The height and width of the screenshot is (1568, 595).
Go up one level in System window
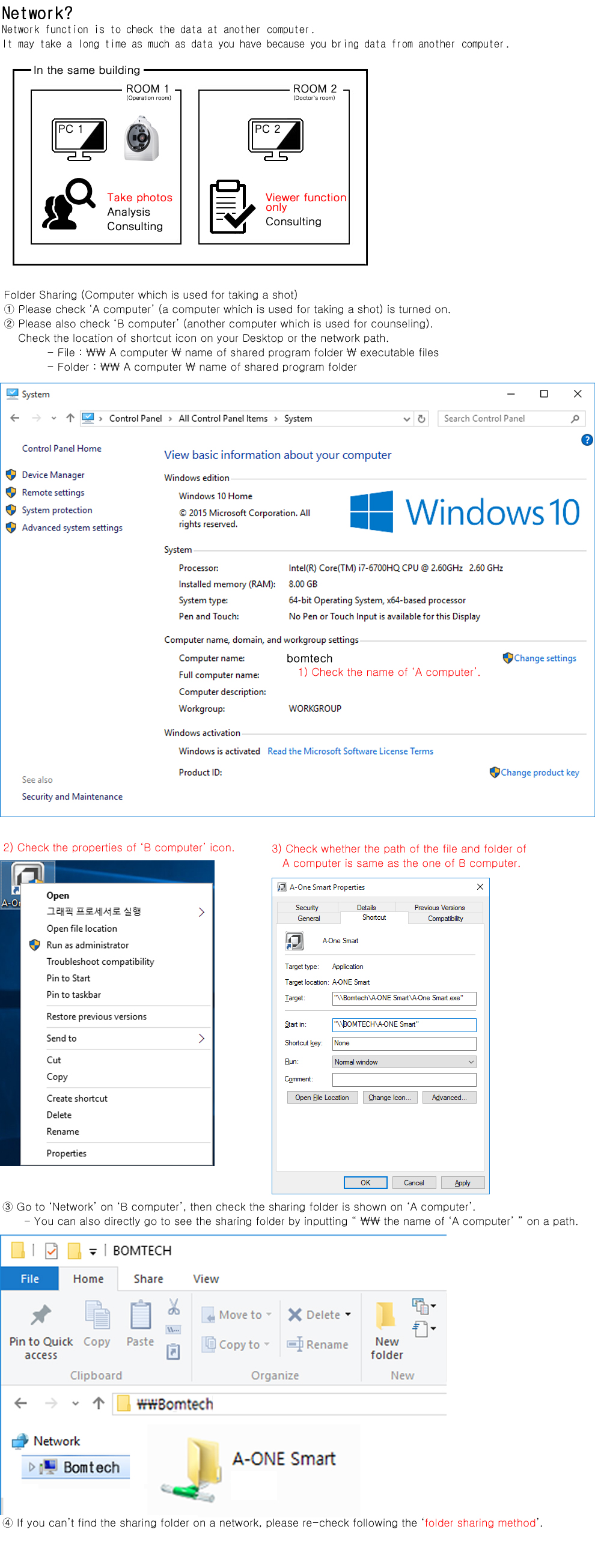pyautogui.click(x=71, y=418)
